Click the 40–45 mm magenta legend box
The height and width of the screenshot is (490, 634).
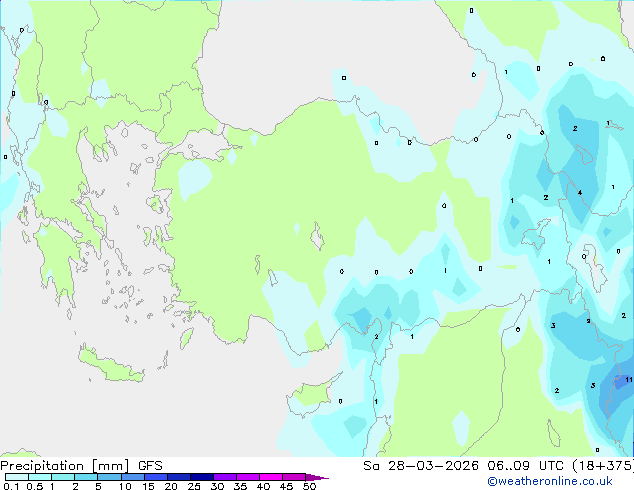click(x=271, y=477)
